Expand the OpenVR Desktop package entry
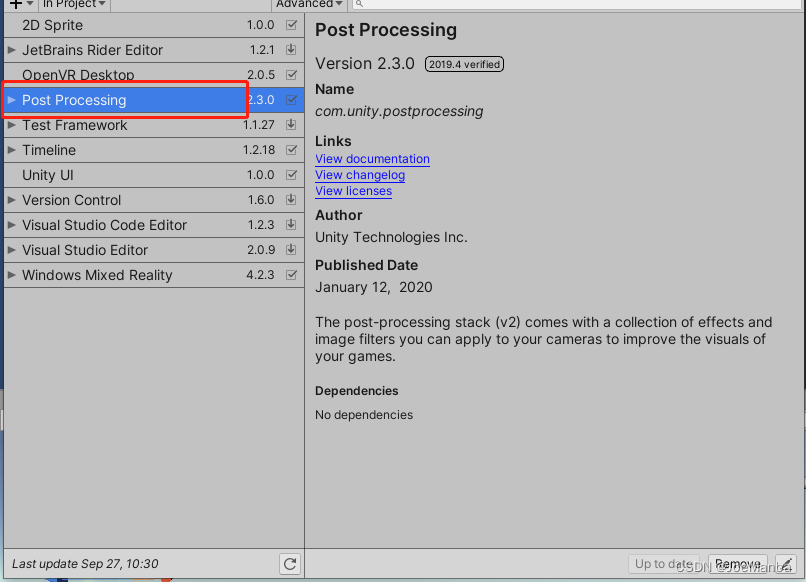 click(10, 75)
